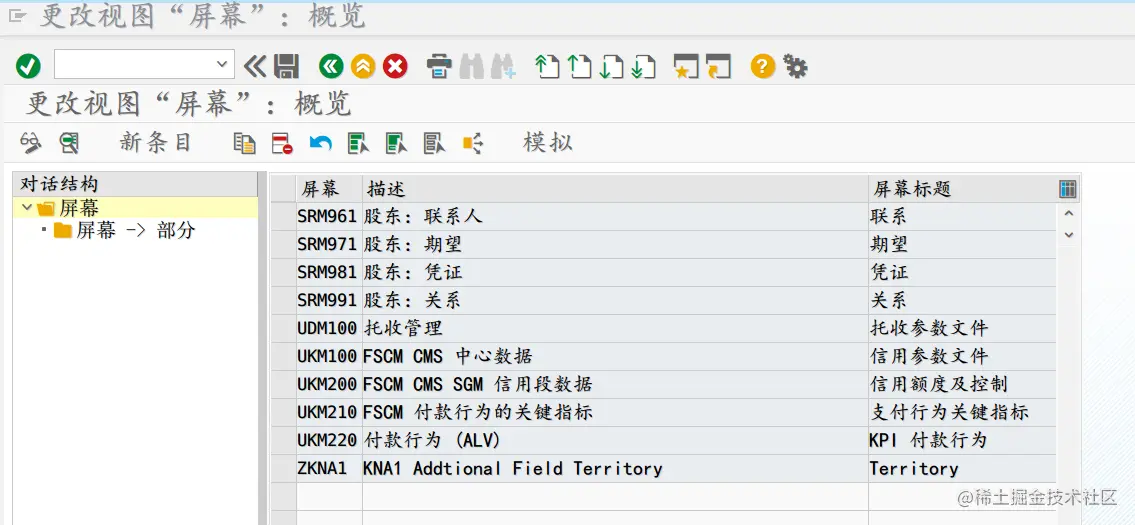Save with the floppy disk icon
The width and height of the screenshot is (1135, 525).
point(287,67)
